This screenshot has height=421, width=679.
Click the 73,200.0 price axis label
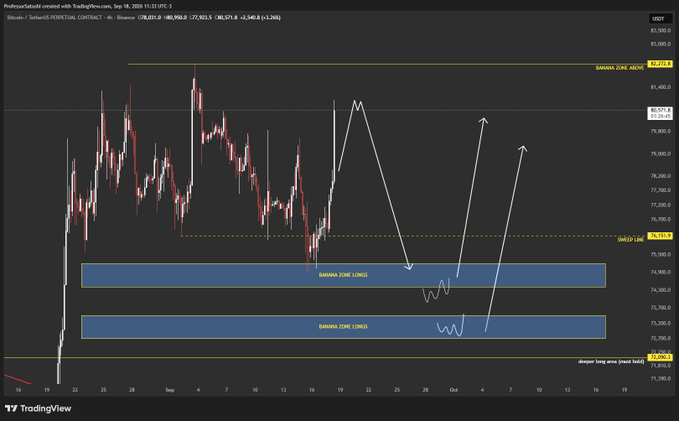pos(660,323)
